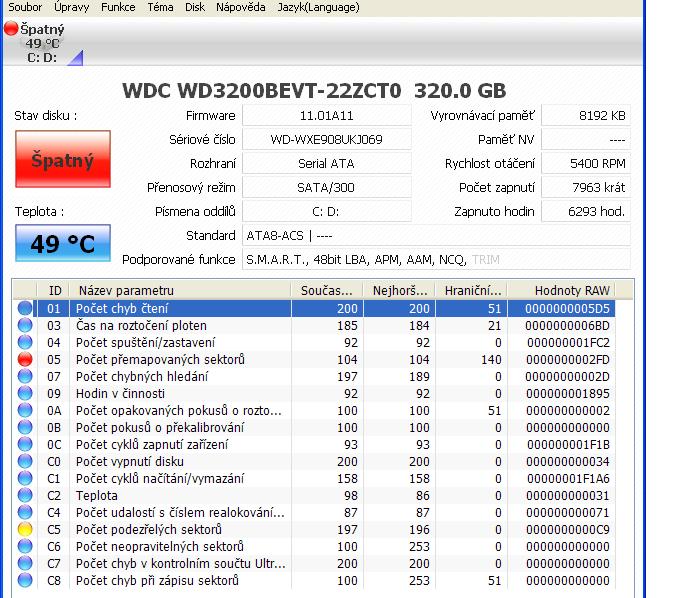Click the blue status icon for attribute 0C
The image size is (683, 598).
pyautogui.click(x=25, y=444)
